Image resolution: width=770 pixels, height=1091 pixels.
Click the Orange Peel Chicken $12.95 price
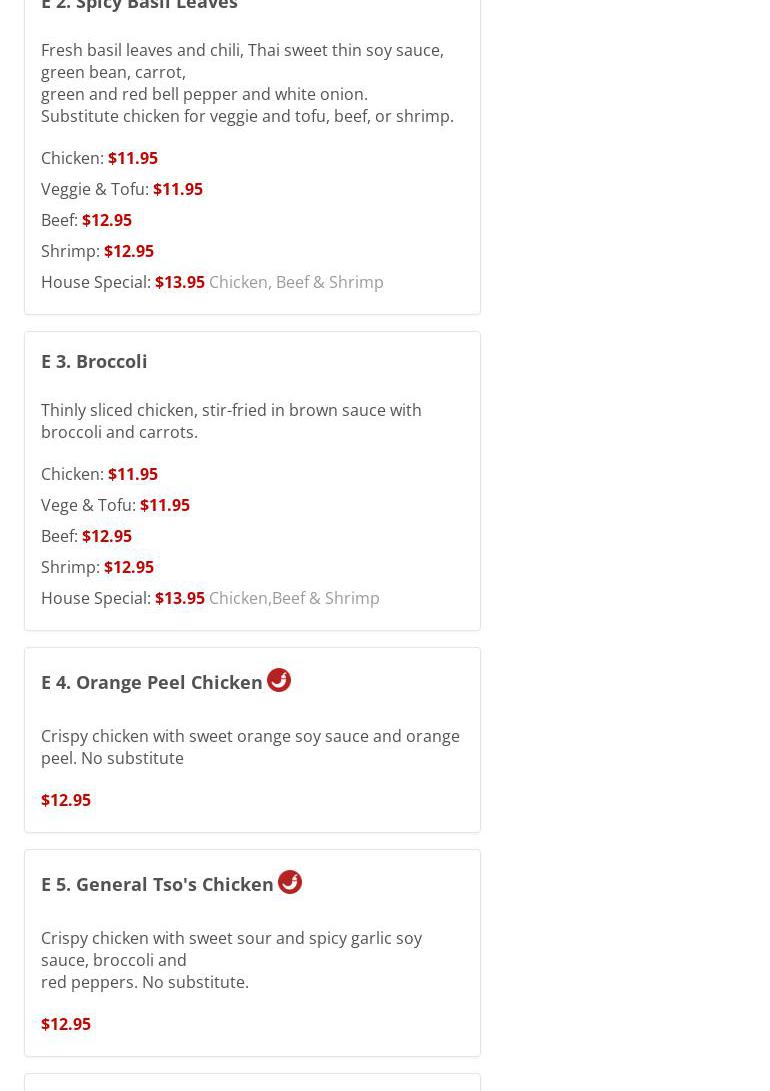pos(66,800)
